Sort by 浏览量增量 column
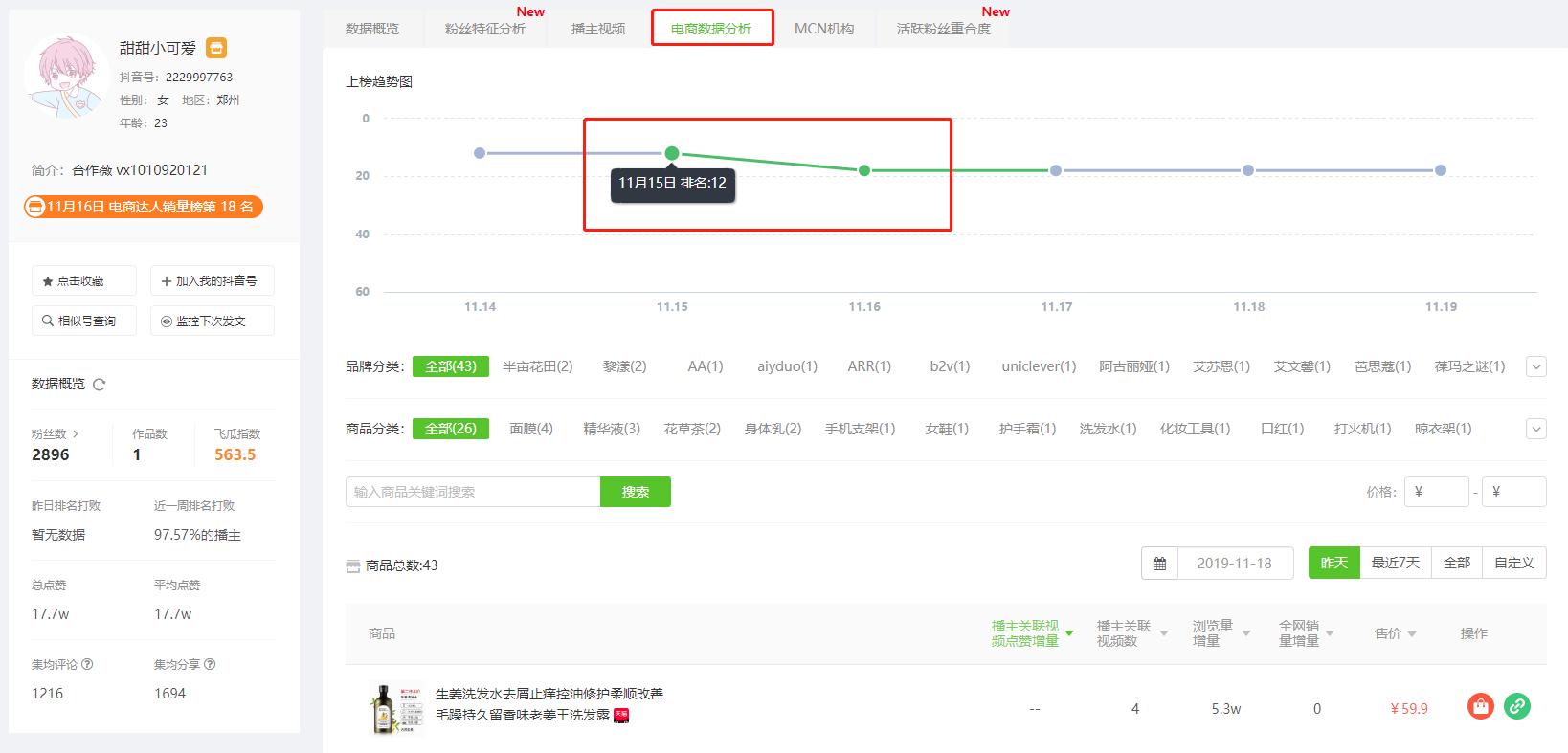Image resolution: width=1568 pixels, height=753 pixels. point(1221,633)
